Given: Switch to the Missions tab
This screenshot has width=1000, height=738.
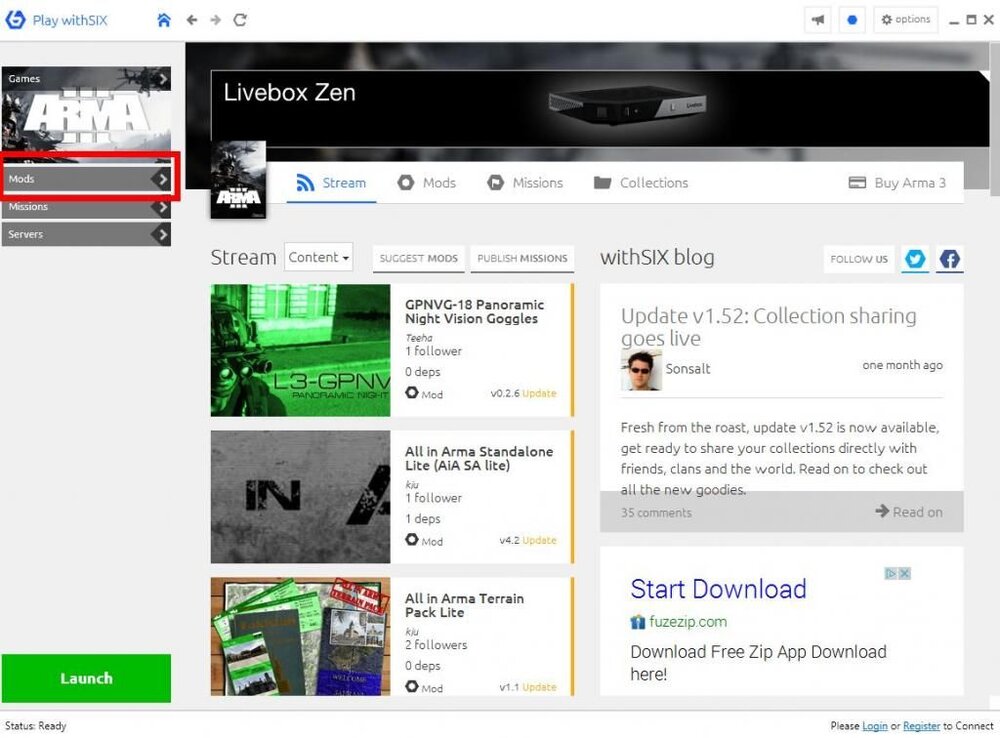Looking at the screenshot, I should [525, 183].
